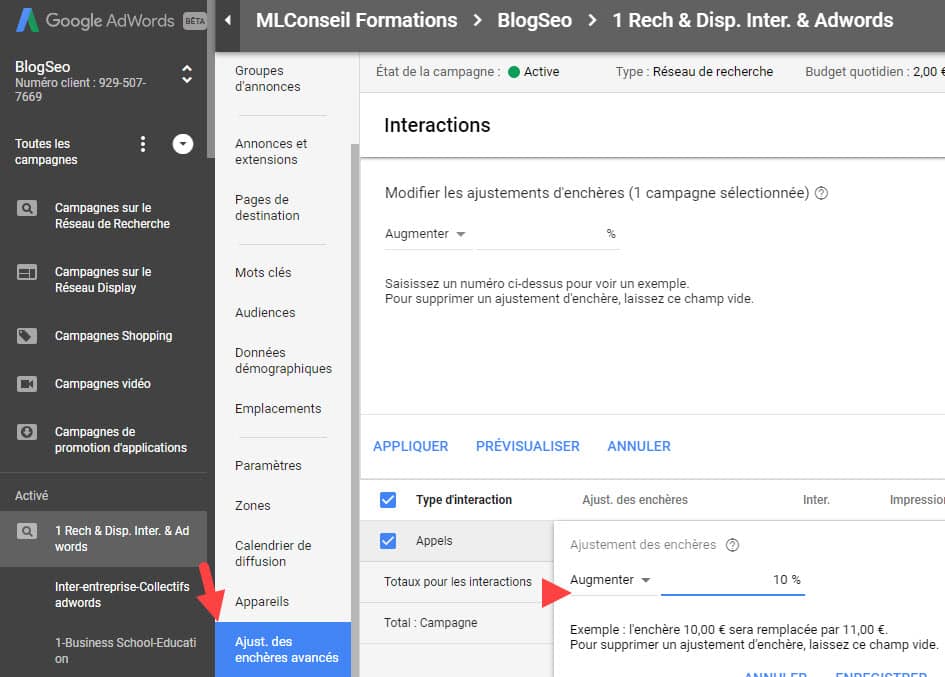
Task: Click the 10 % bid adjustment field
Action: (733, 580)
